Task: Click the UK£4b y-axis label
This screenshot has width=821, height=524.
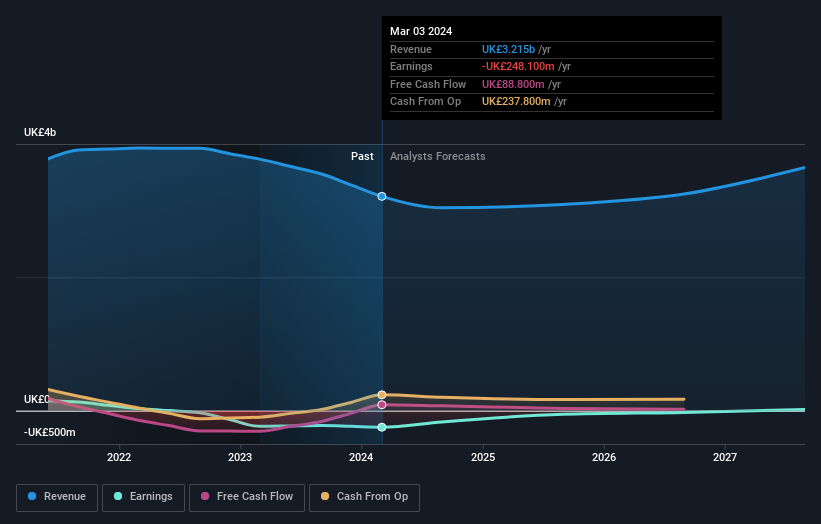Action: (x=40, y=132)
